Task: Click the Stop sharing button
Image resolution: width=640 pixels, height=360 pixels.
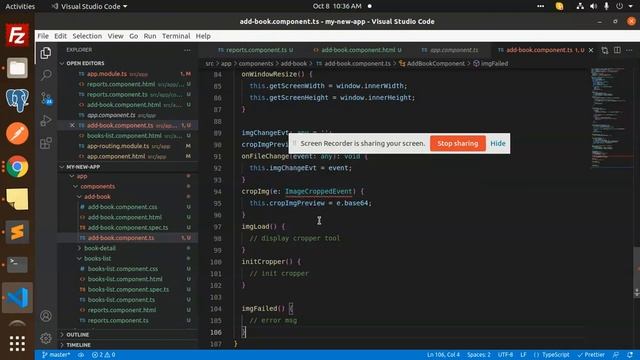Action: (x=458, y=143)
